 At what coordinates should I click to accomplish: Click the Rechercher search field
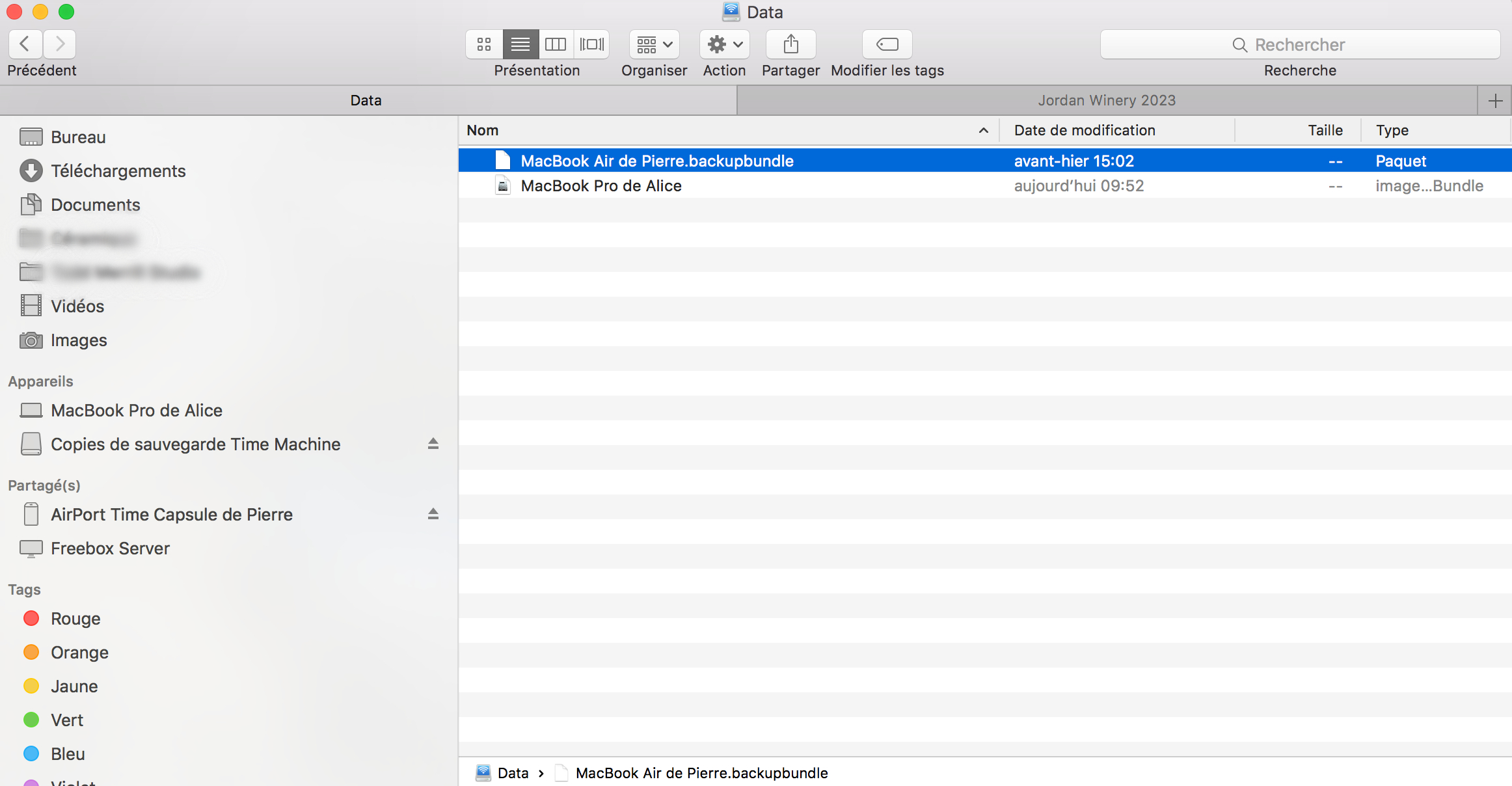point(1299,44)
